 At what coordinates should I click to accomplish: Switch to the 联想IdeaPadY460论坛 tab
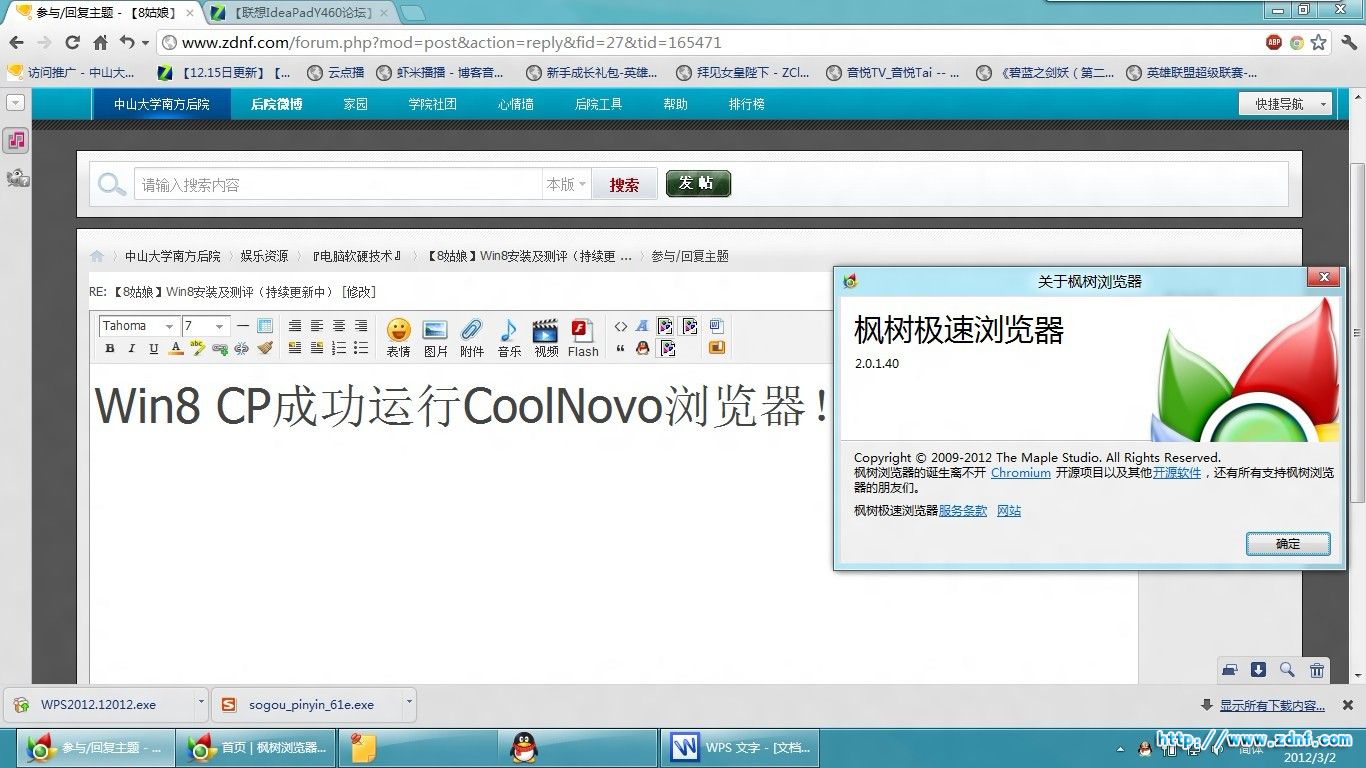click(299, 13)
